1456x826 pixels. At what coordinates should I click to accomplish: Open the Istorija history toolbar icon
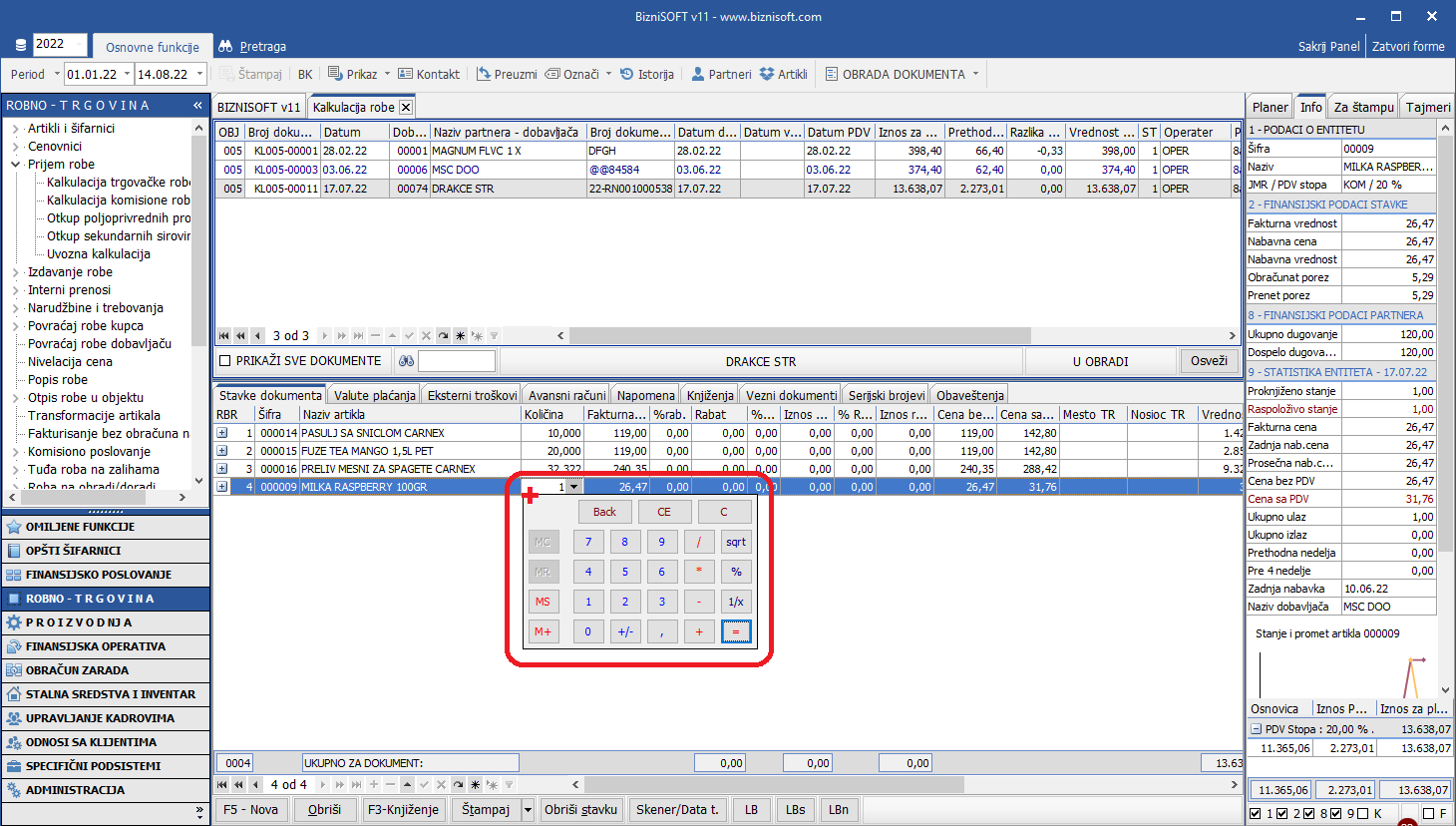click(x=627, y=75)
